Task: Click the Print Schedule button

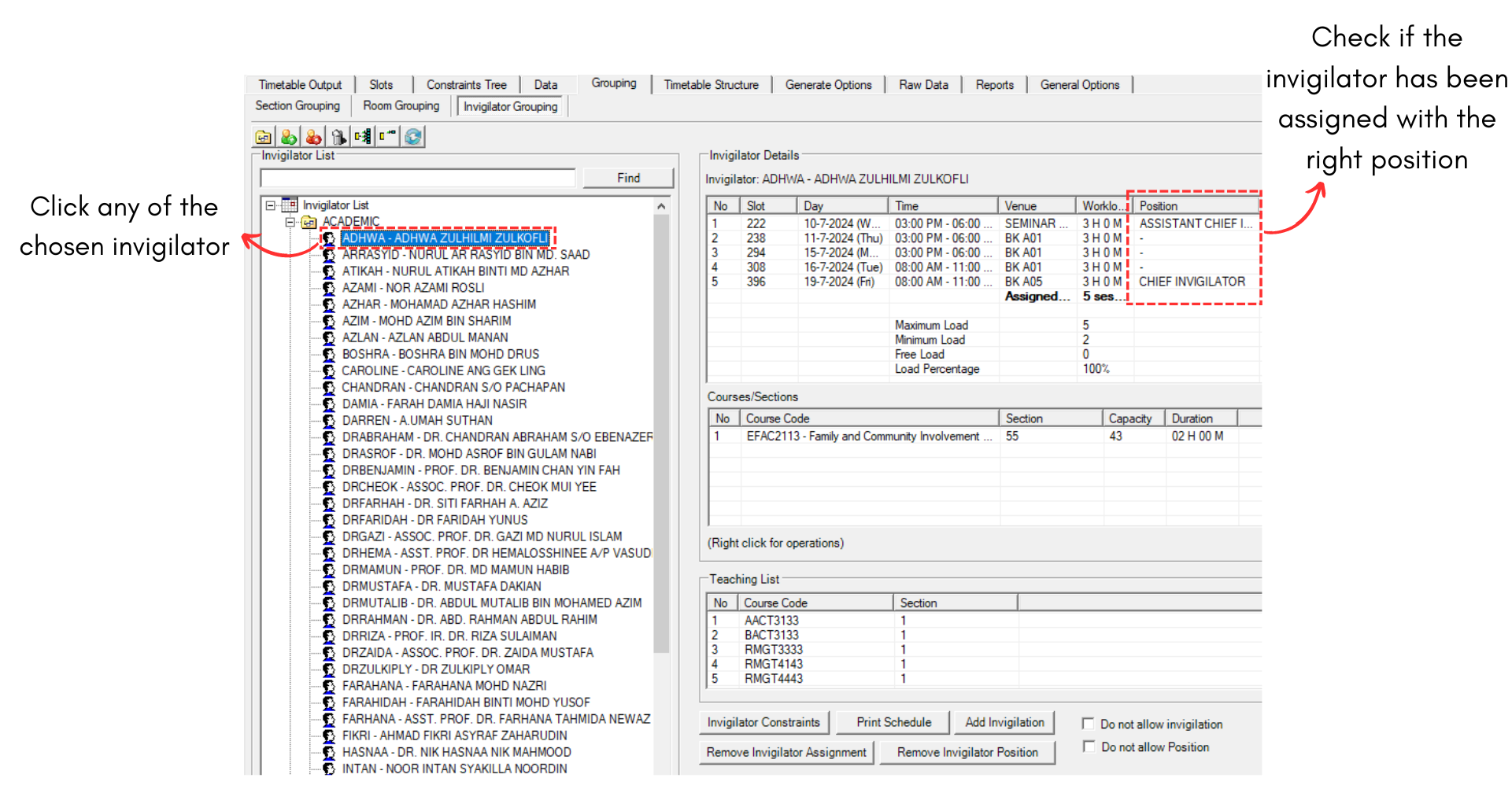Action: [893, 722]
